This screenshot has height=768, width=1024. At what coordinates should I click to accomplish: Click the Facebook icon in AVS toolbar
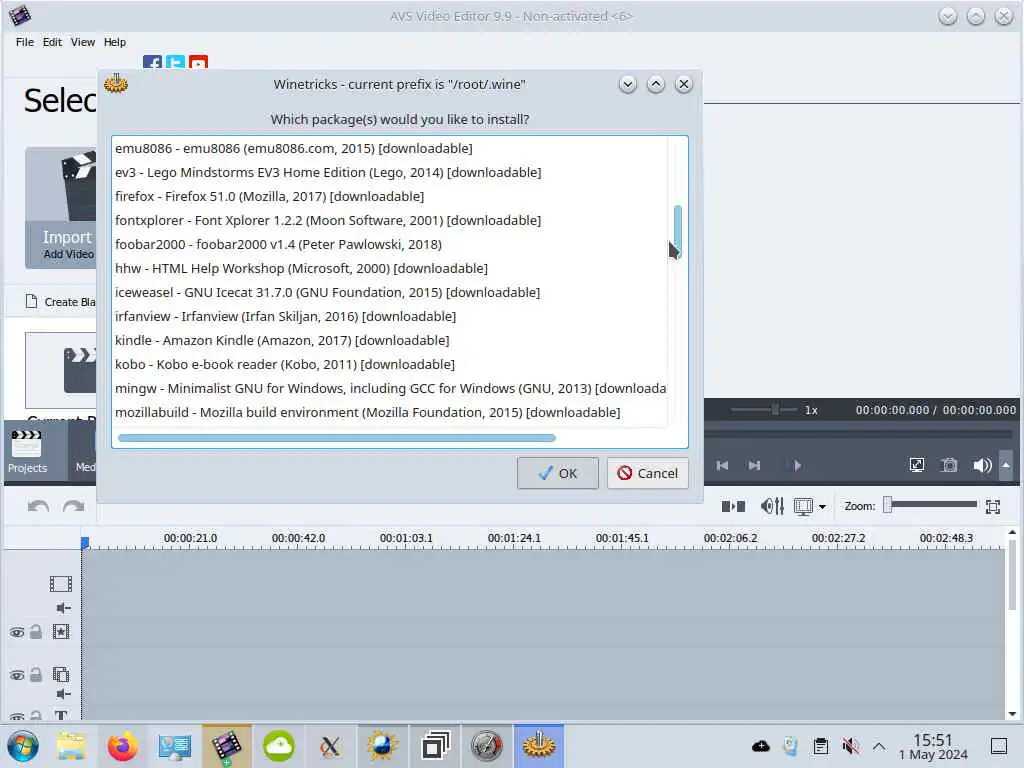point(152,63)
